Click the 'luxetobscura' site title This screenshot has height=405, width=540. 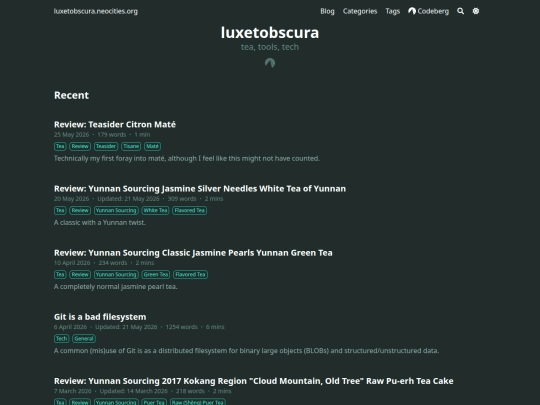point(270,32)
